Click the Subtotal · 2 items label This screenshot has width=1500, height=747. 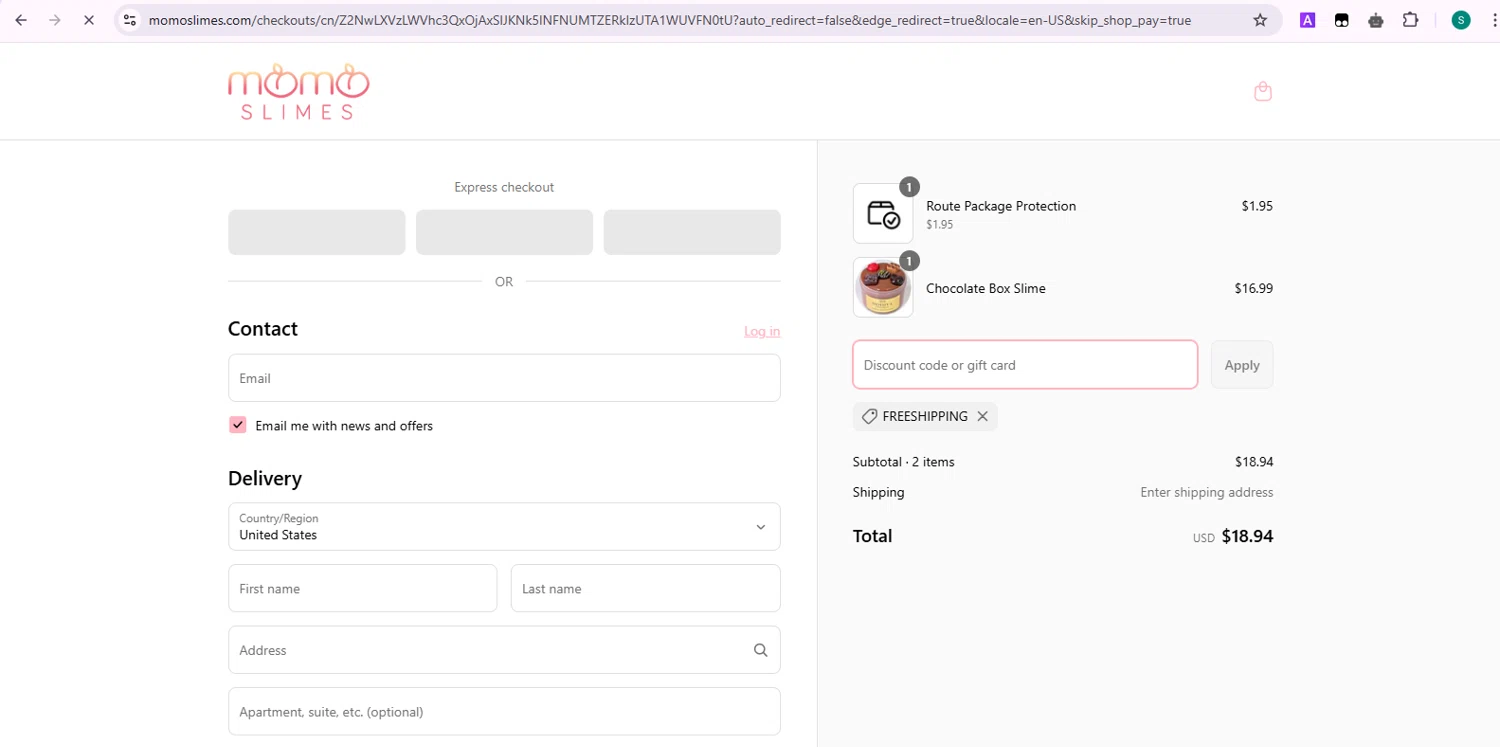(x=904, y=462)
